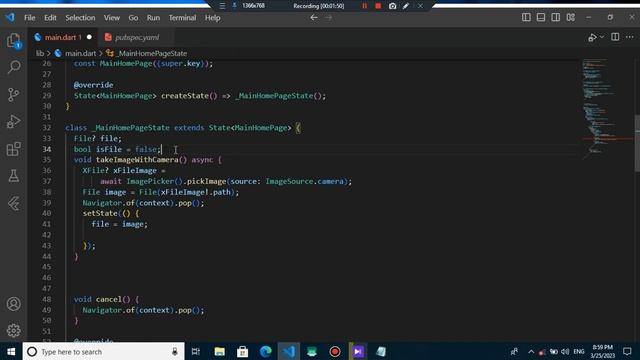Pause the screen recording
The image size is (640, 360).
click(364, 6)
